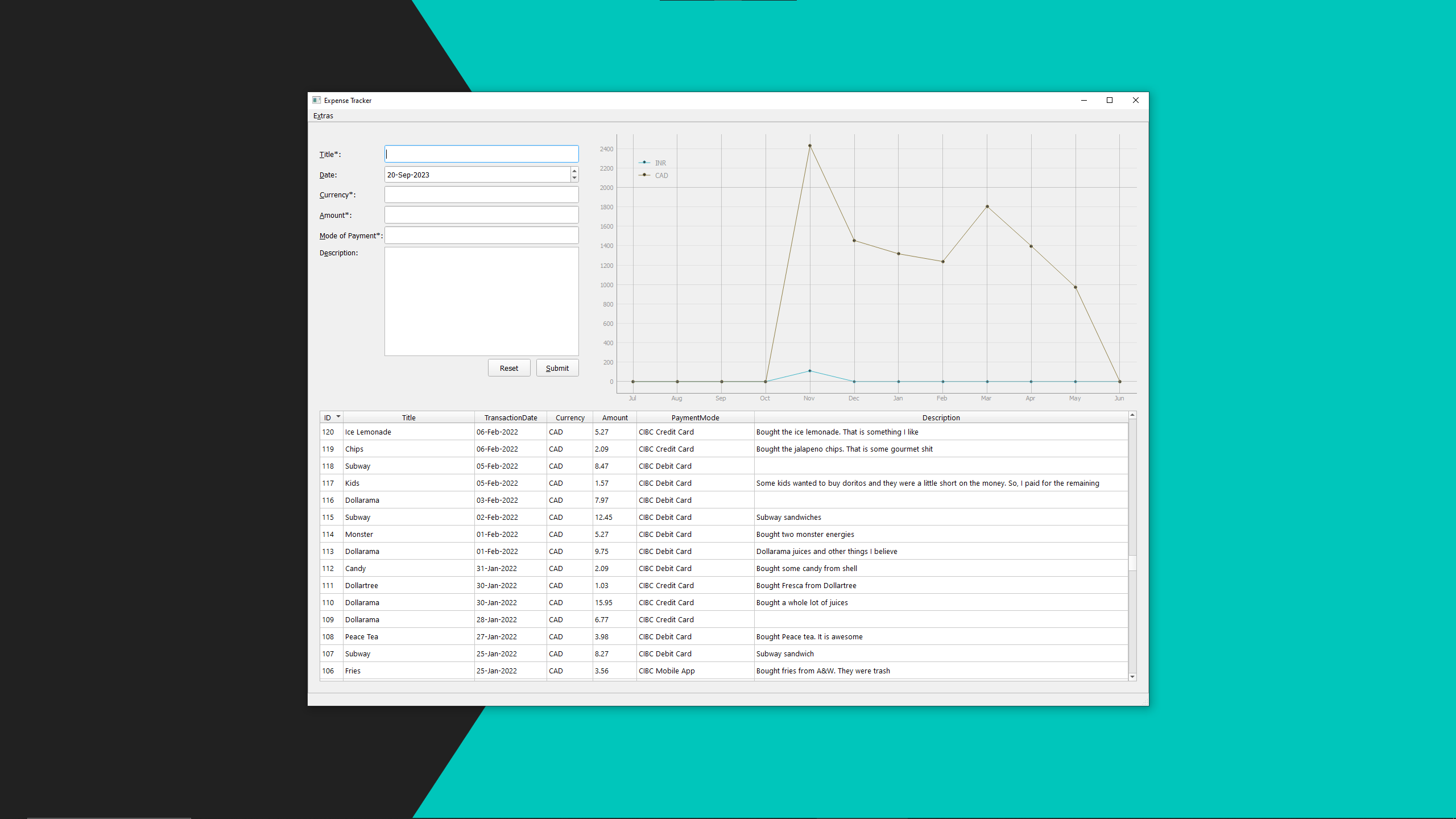The height and width of the screenshot is (819, 1456).
Task: Click the Expense Tracker app icon in title bar
Action: [x=317, y=100]
